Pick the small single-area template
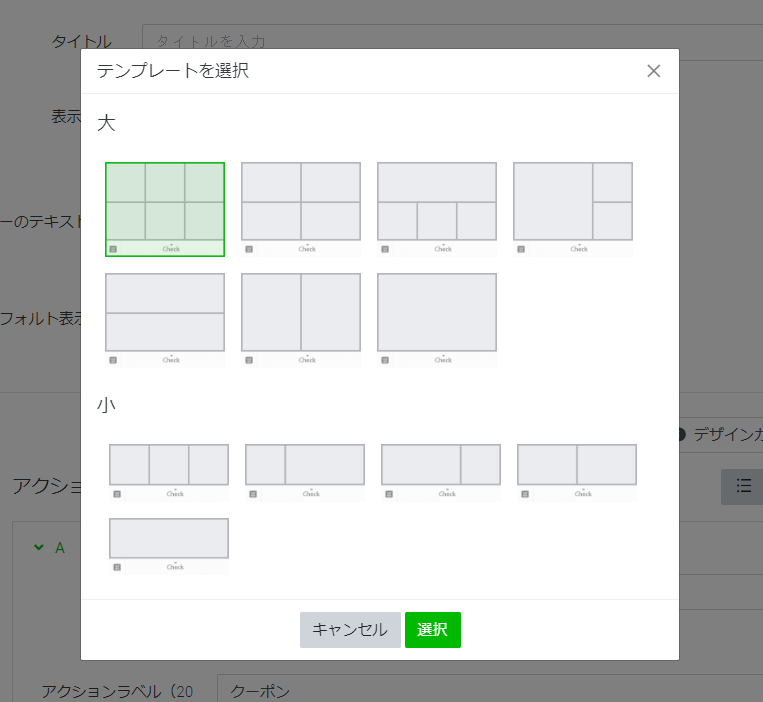This screenshot has height=702, width=763. coord(169,545)
